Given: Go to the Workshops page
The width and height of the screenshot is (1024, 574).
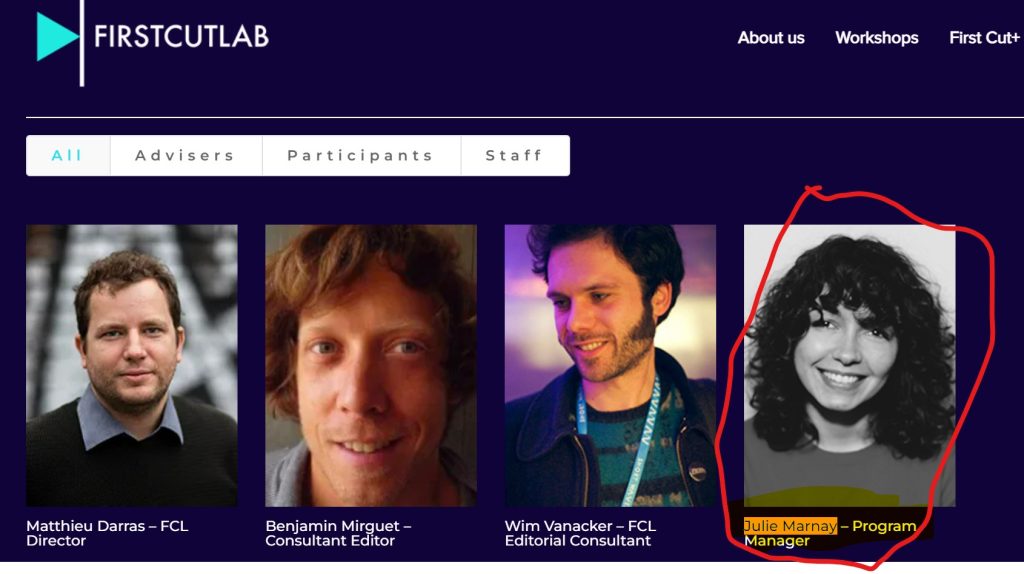Looking at the screenshot, I should pyautogui.click(x=876, y=38).
